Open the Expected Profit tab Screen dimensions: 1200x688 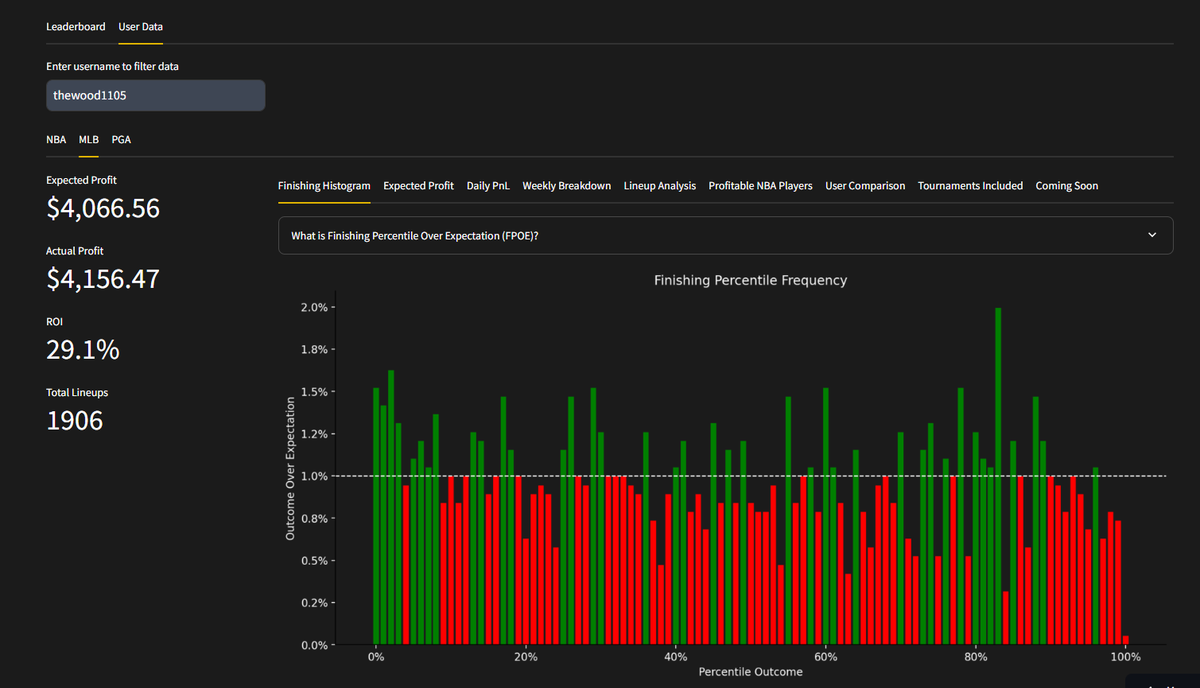point(418,186)
